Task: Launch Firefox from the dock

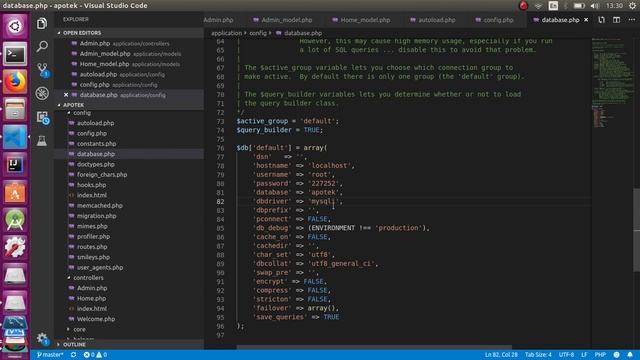Action: (x=15, y=81)
